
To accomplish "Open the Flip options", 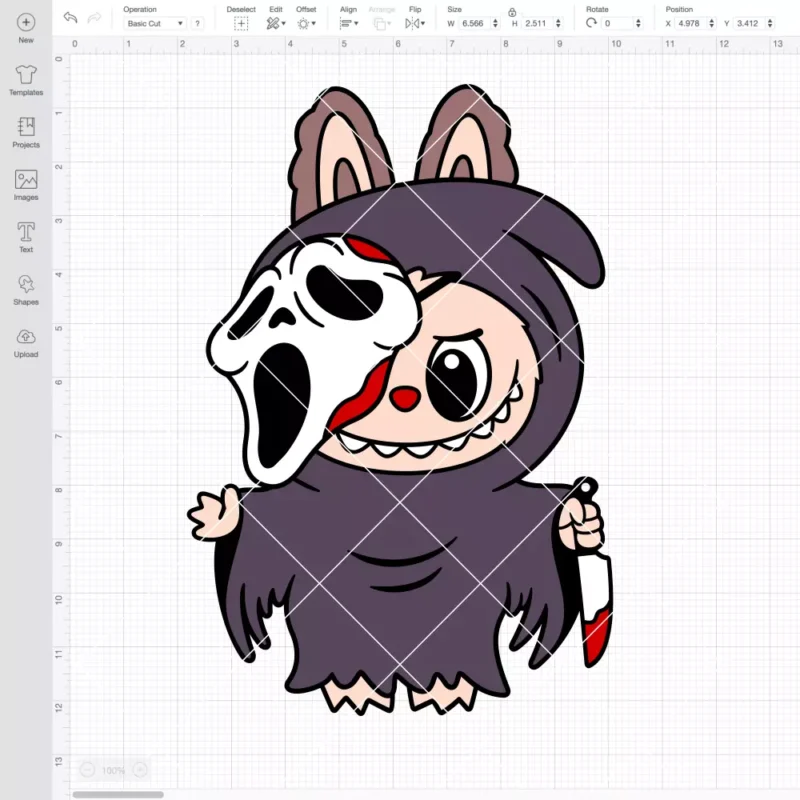I will 415,23.
